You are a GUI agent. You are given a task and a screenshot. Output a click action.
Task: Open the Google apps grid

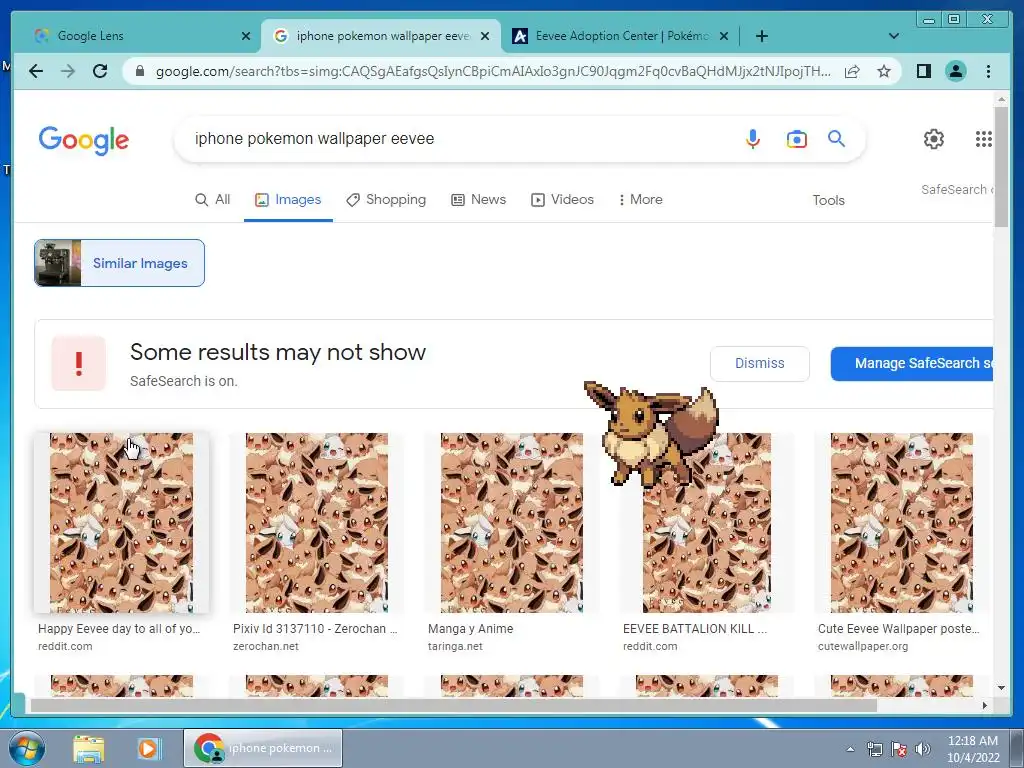pyautogui.click(x=984, y=138)
